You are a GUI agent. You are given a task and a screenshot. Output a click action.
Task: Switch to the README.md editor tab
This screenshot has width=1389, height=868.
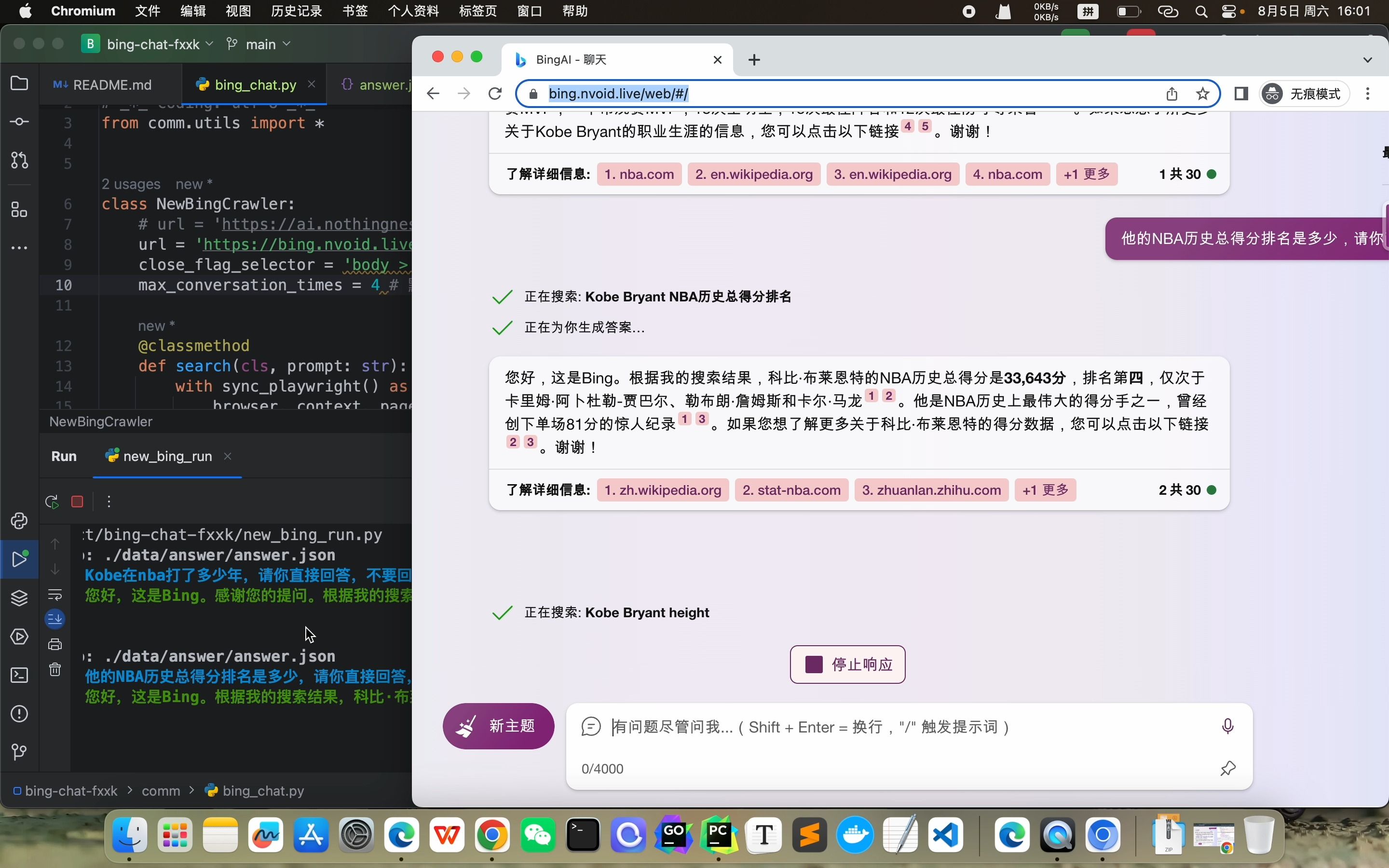tap(103, 85)
